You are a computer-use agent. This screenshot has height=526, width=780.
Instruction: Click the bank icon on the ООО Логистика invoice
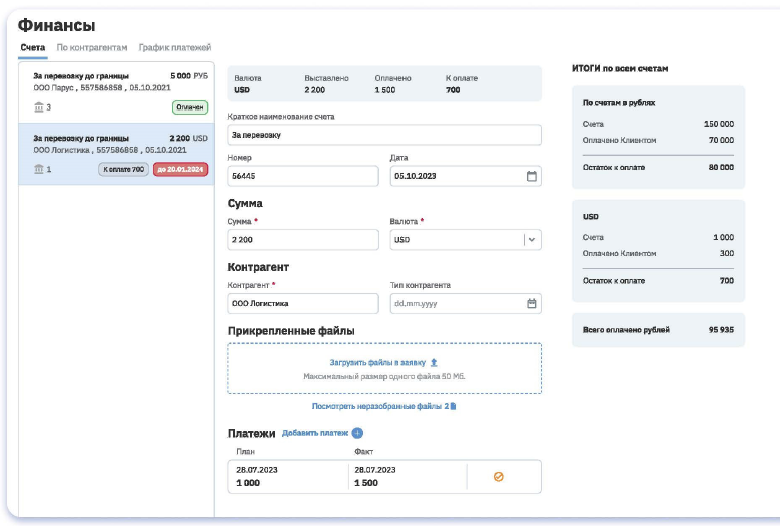click(39, 170)
